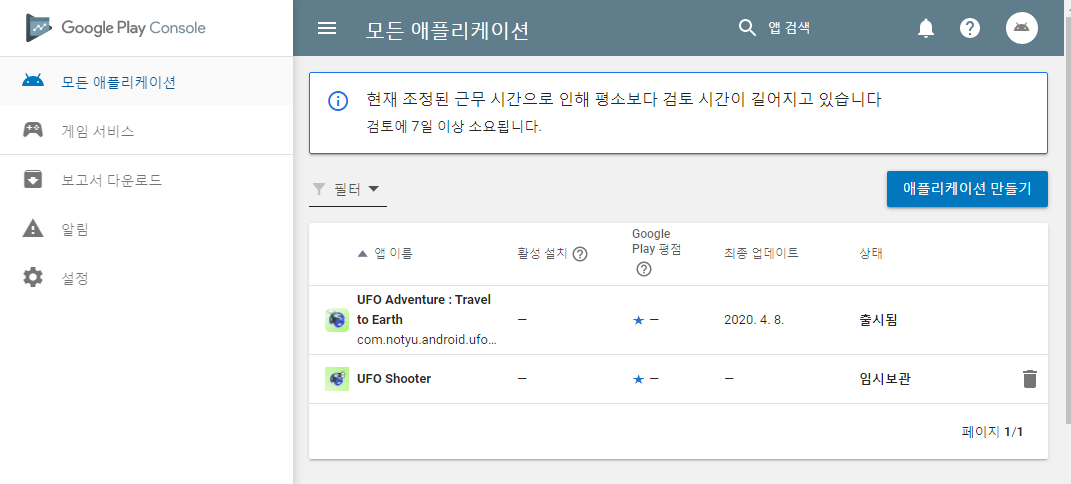Click the 2020. 4. 8. update date
This screenshot has width=1071, height=484.
click(753, 319)
